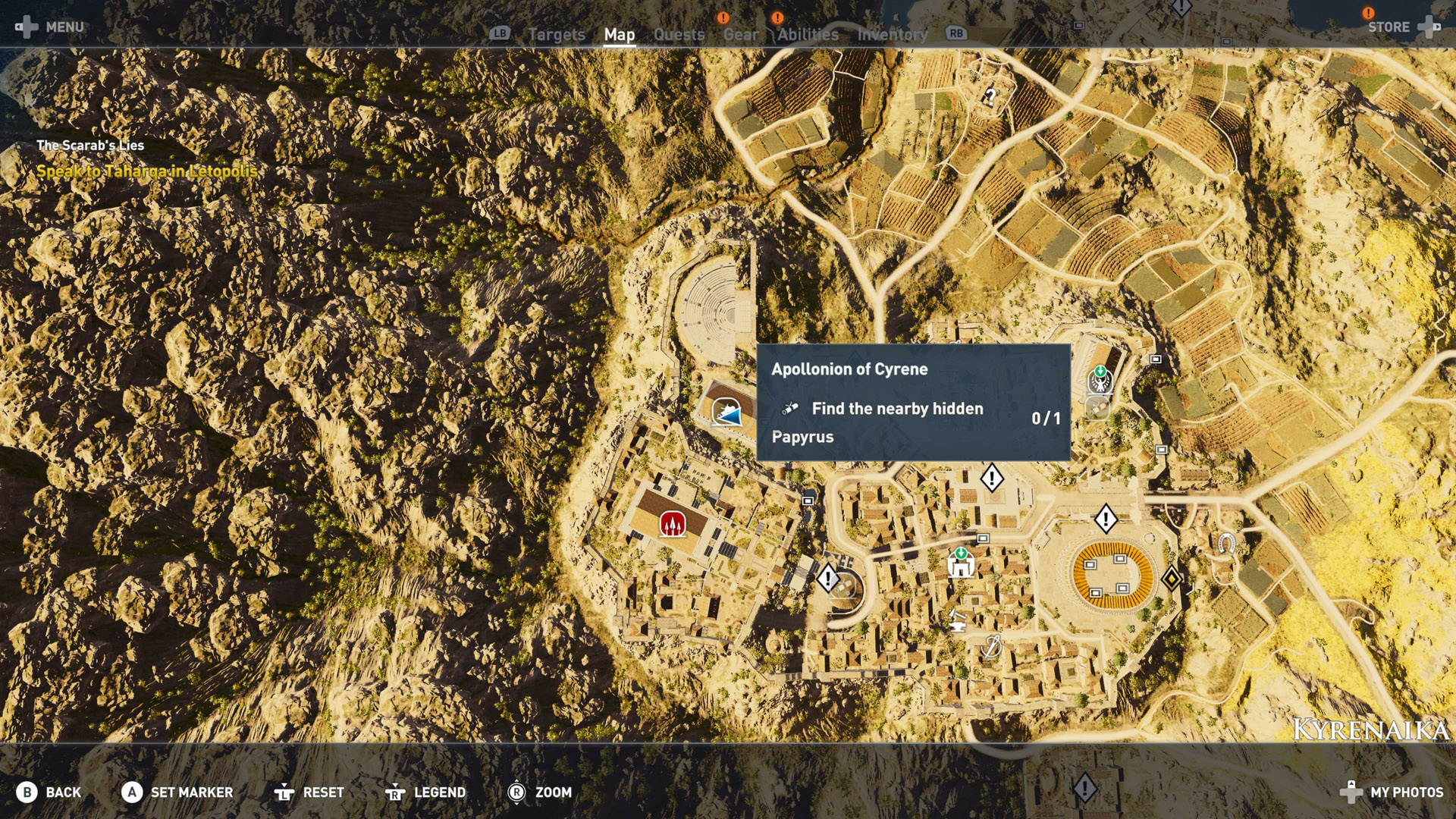Select the lower-left treasure icon inside the arena
Image resolution: width=1456 pixels, height=819 pixels.
click(x=1095, y=592)
